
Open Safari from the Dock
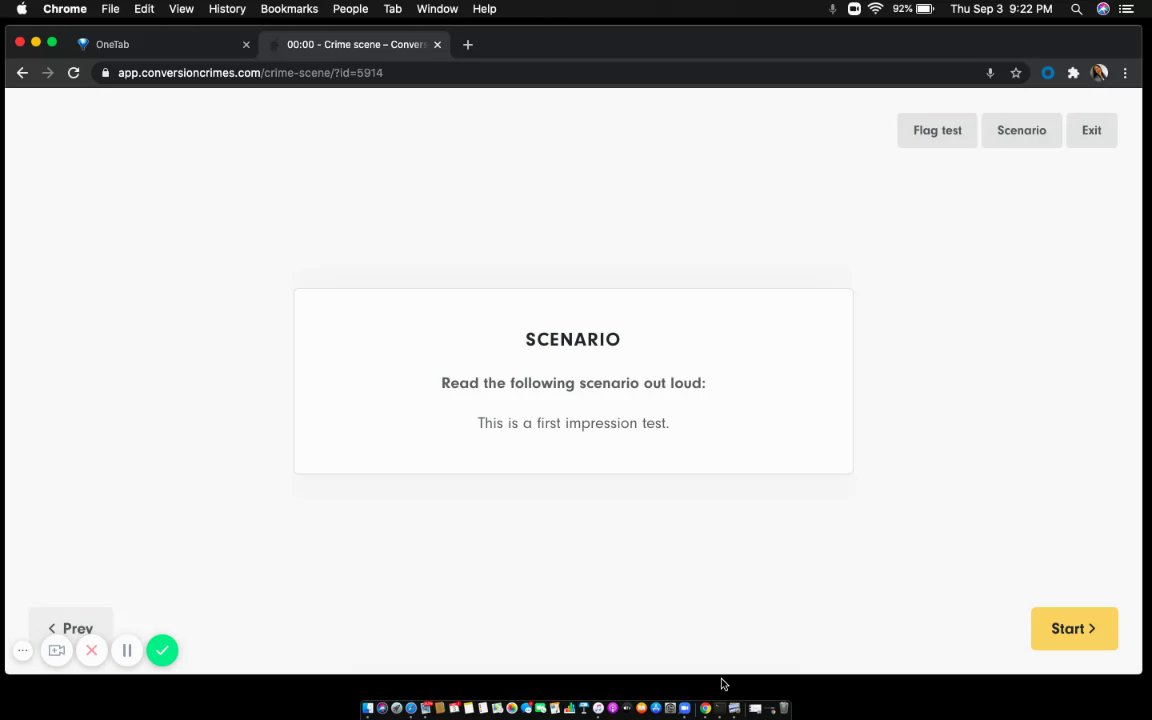[411, 708]
